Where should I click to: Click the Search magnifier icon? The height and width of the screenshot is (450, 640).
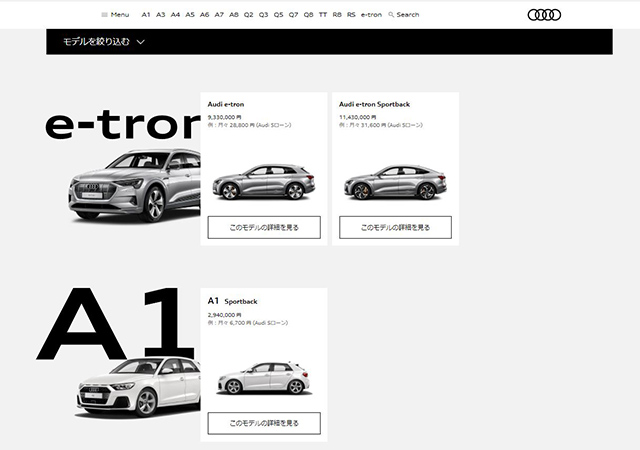coord(392,15)
